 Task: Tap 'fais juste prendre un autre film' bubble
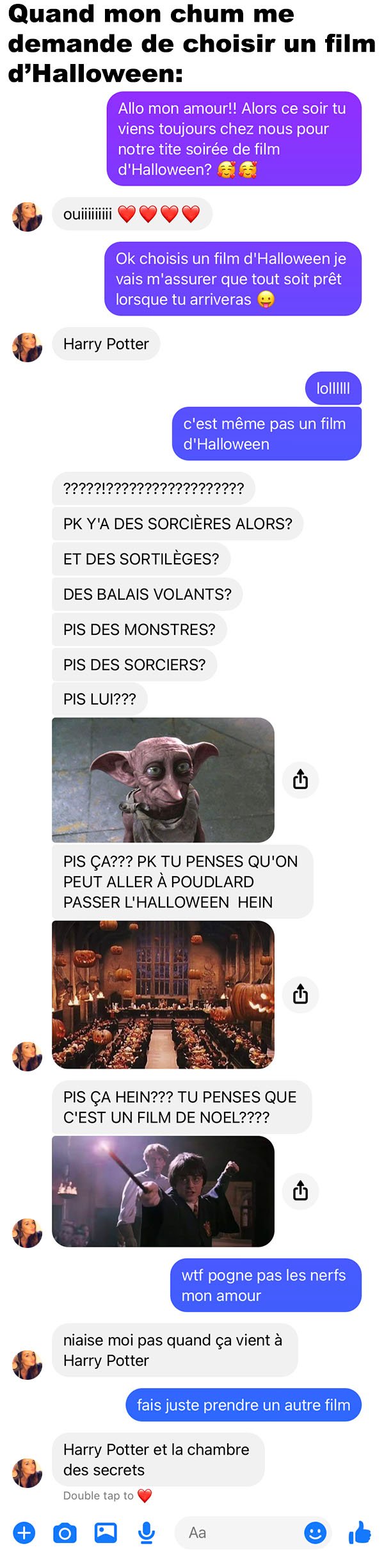click(x=243, y=1404)
